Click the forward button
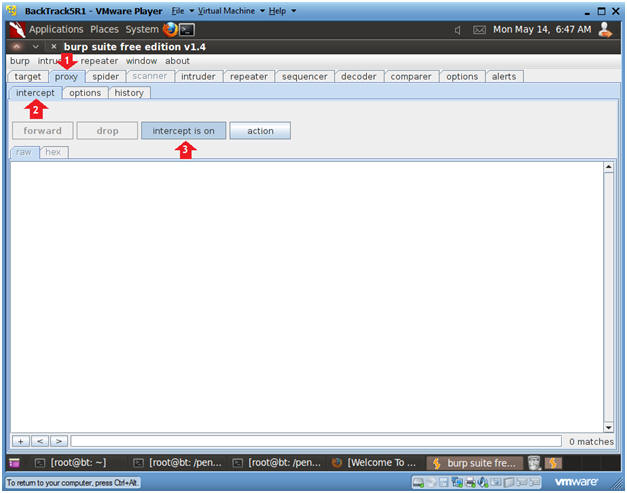627x493 pixels. coord(42,131)
